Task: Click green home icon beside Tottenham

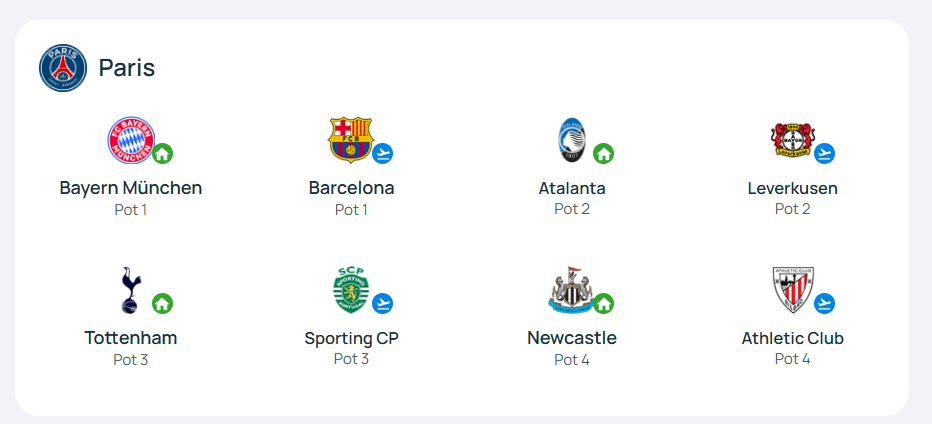Action: tap(163, 303)
